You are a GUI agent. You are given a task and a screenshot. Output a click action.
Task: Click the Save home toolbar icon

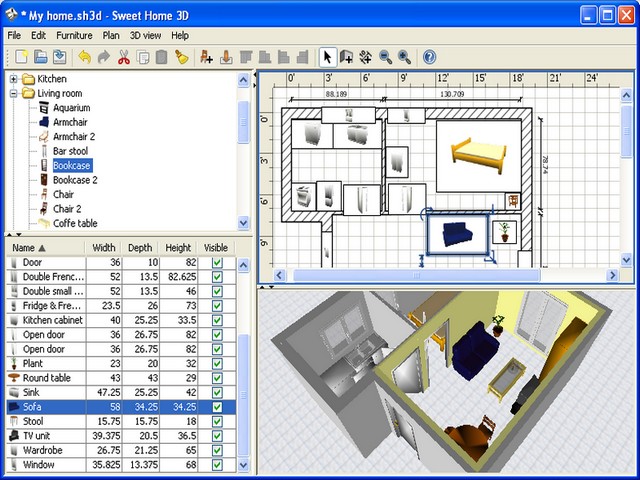(60, 57)
